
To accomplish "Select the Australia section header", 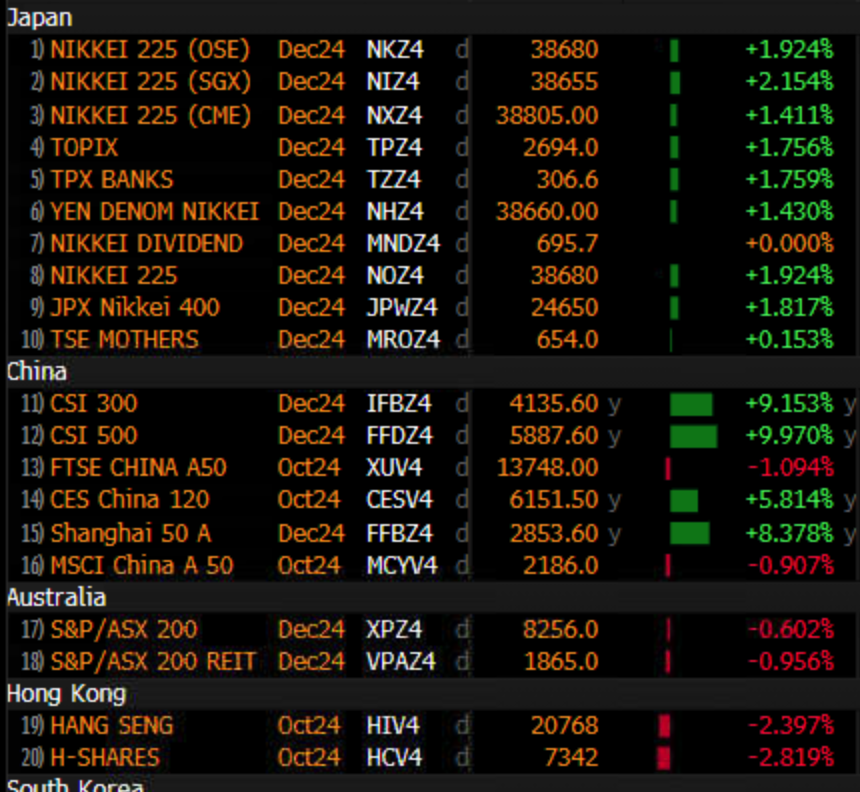I will point(56,597).
